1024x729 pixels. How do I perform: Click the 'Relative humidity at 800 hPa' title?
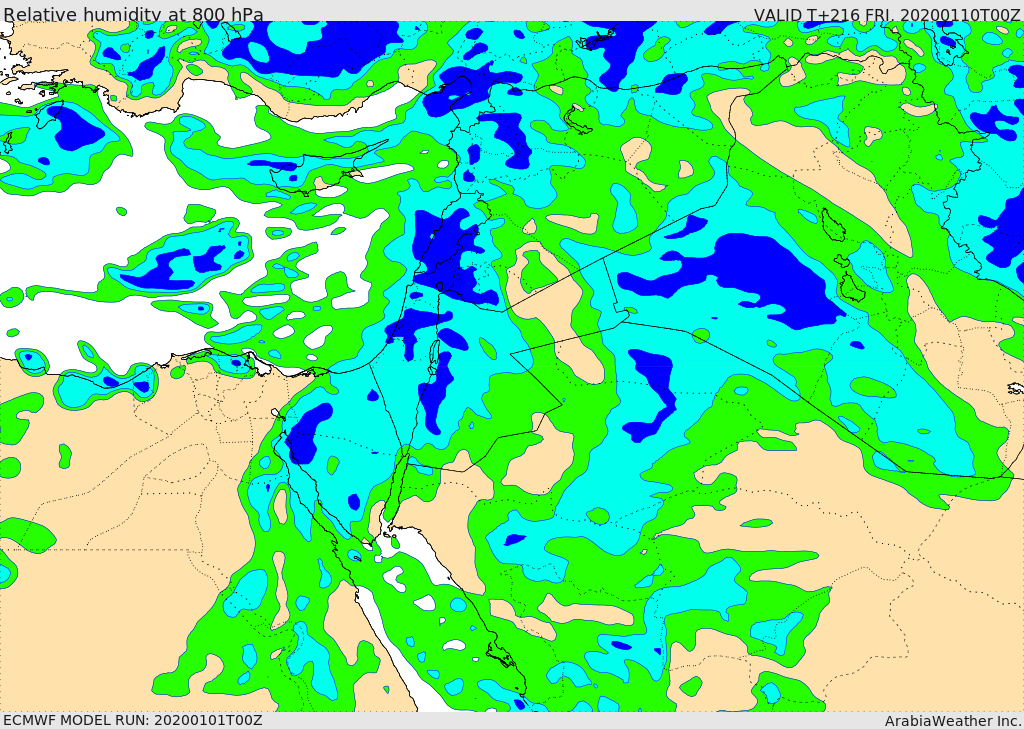tap(133, 13)
